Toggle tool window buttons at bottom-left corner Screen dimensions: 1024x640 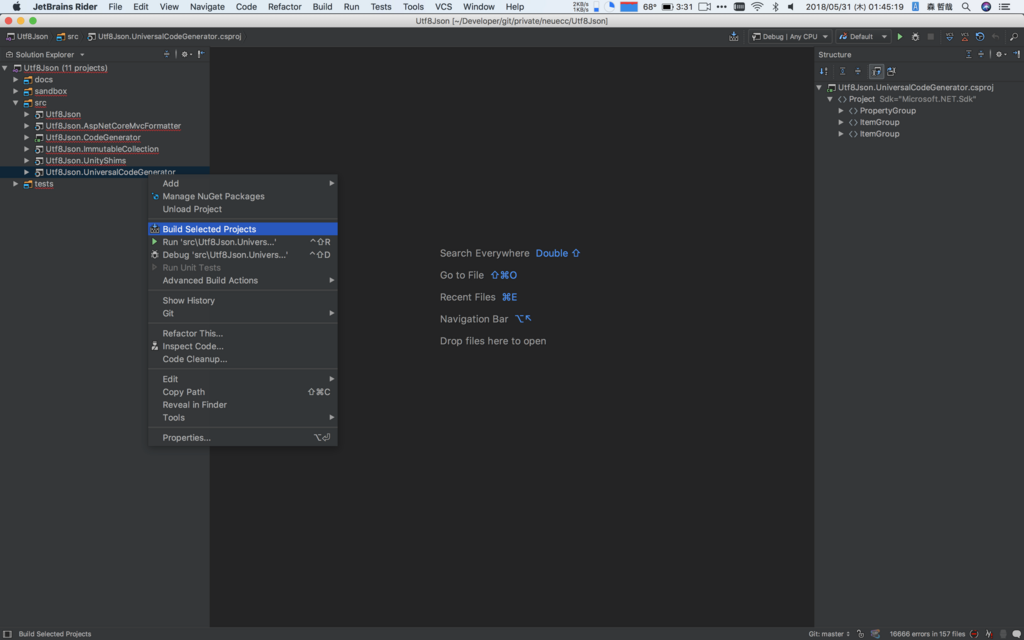7,633
